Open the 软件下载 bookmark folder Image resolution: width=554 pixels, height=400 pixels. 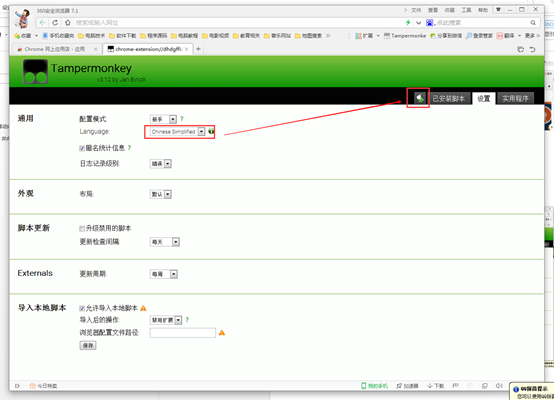(x=123, y=36)
